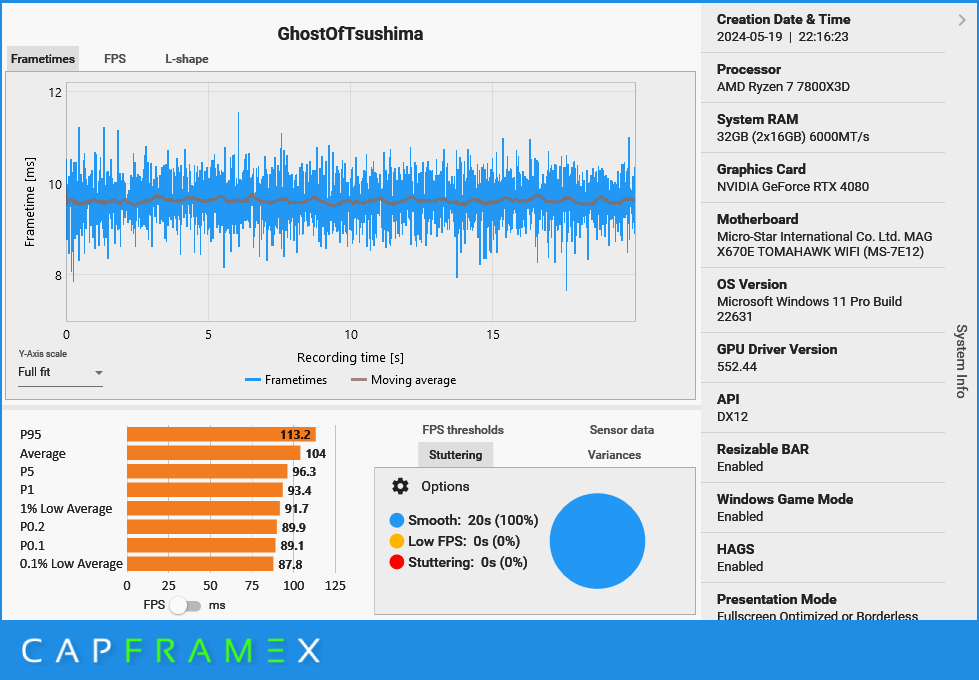Toggle the FPS/ms switch
This screenshot has height=680, width=979.
coord(185,606)
